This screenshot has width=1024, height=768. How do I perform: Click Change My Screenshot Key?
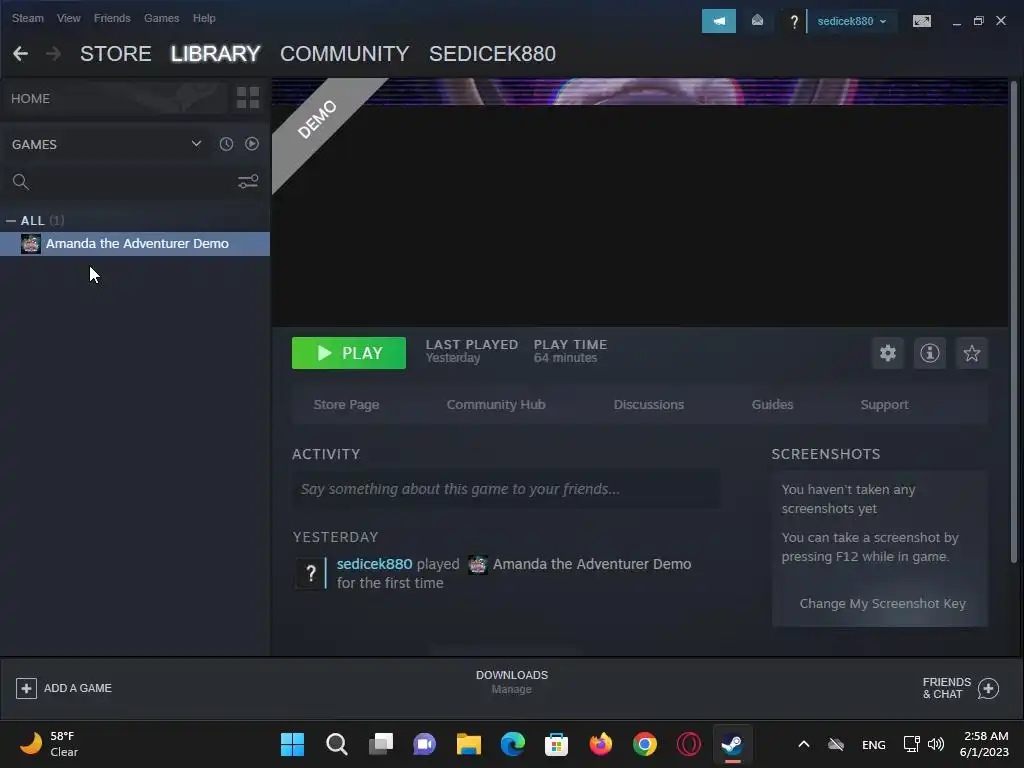click(882, 603)
